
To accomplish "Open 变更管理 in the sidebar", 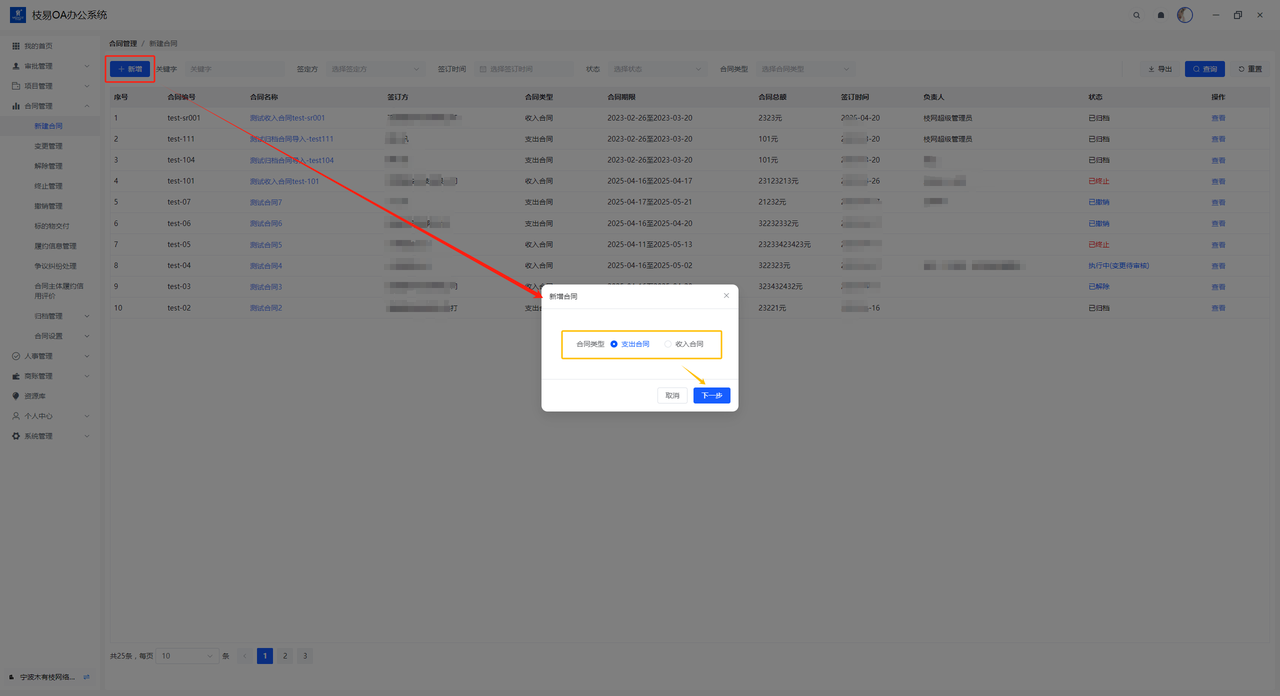I will click(48, 146).
